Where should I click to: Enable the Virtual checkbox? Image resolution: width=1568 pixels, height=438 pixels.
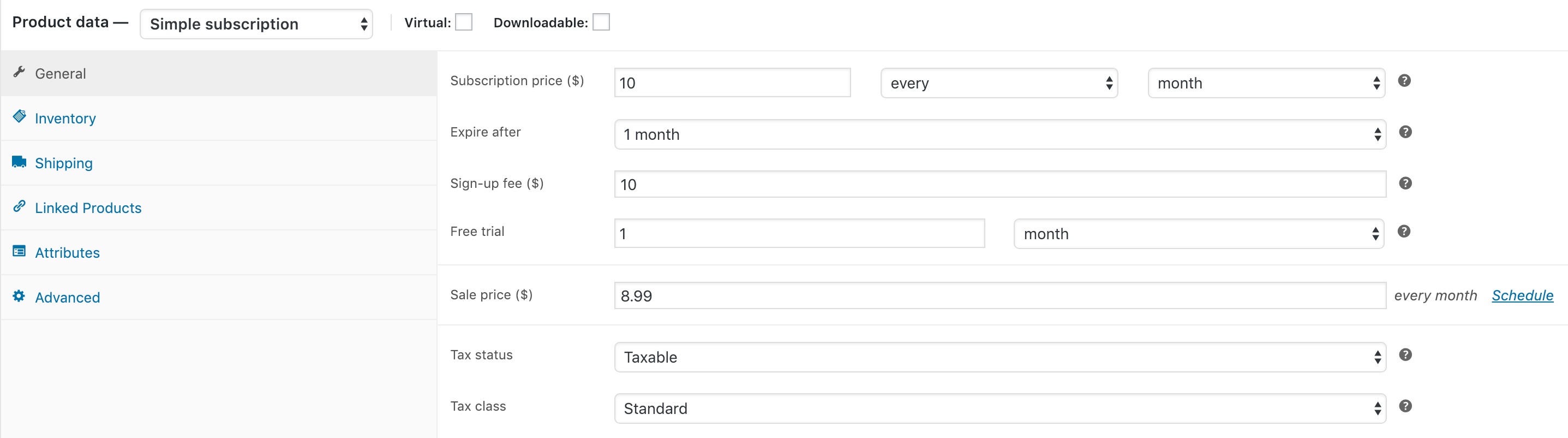point(464,22)
